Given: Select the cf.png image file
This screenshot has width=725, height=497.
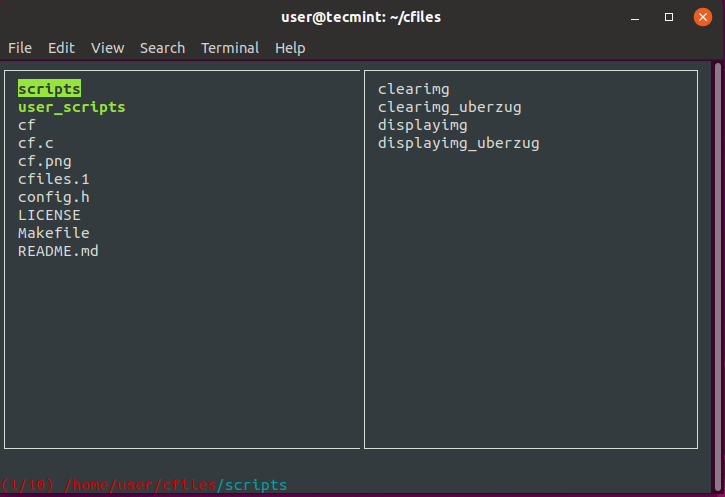Looking at the screenshot, I should (x=44, y=161).
